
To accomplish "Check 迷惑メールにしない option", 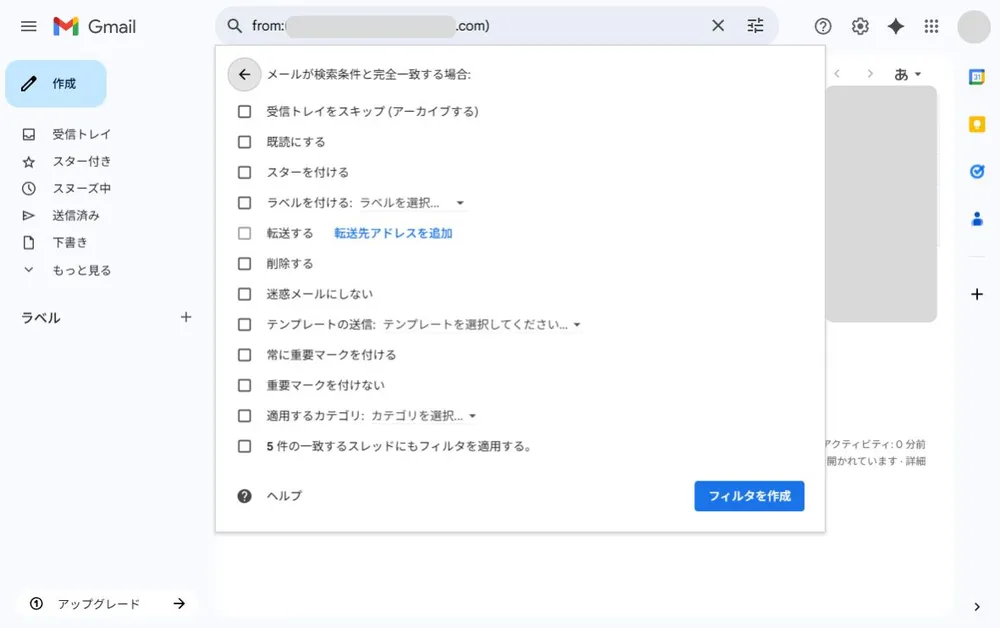I will click(x=244, y=294).
